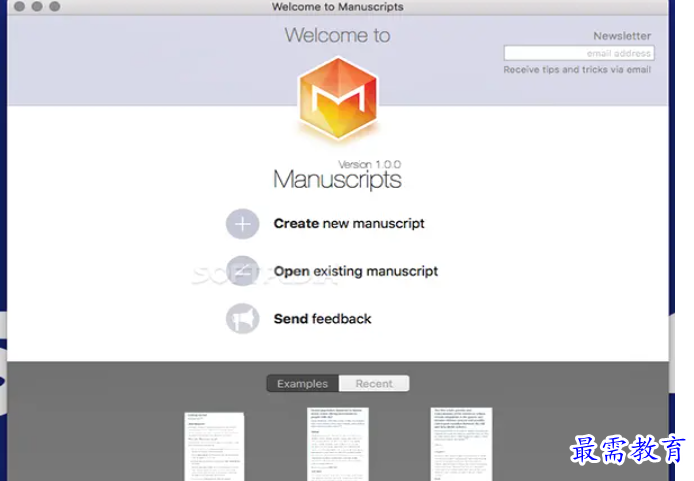This screenshot has width=694, height=481.
Task: Click the Newsletter heading label
Action: tap(622, 36)
